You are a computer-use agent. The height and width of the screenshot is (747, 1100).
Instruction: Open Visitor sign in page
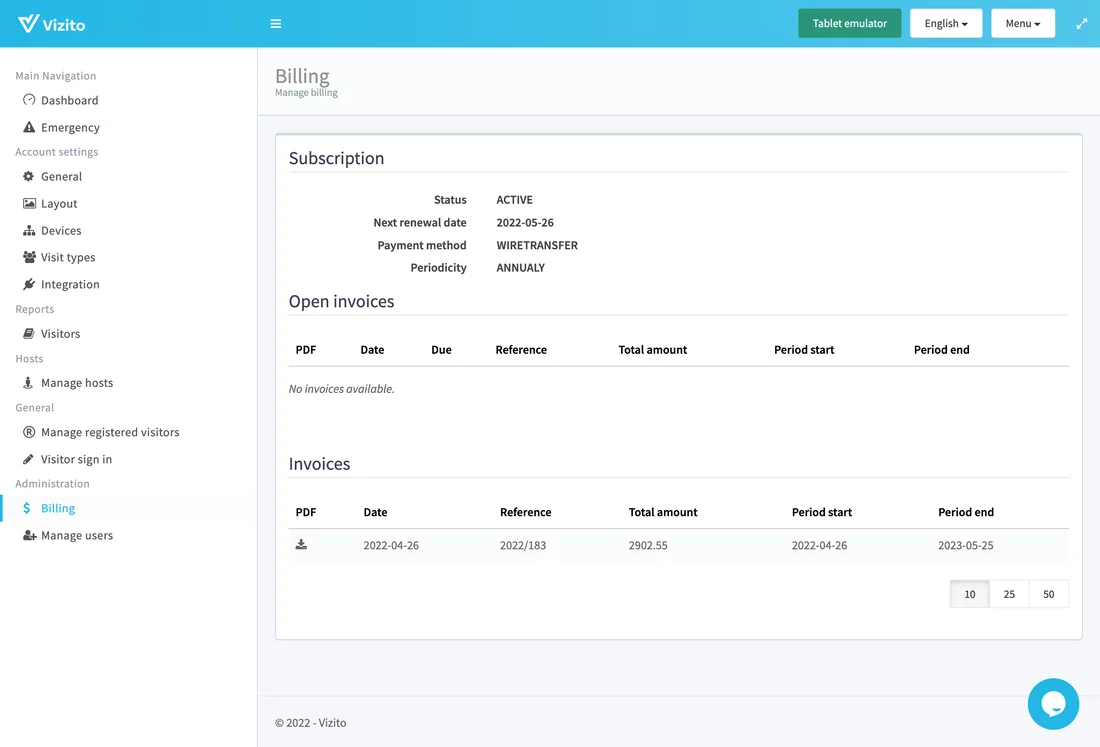pyautogui.click(x=75, y=459)
